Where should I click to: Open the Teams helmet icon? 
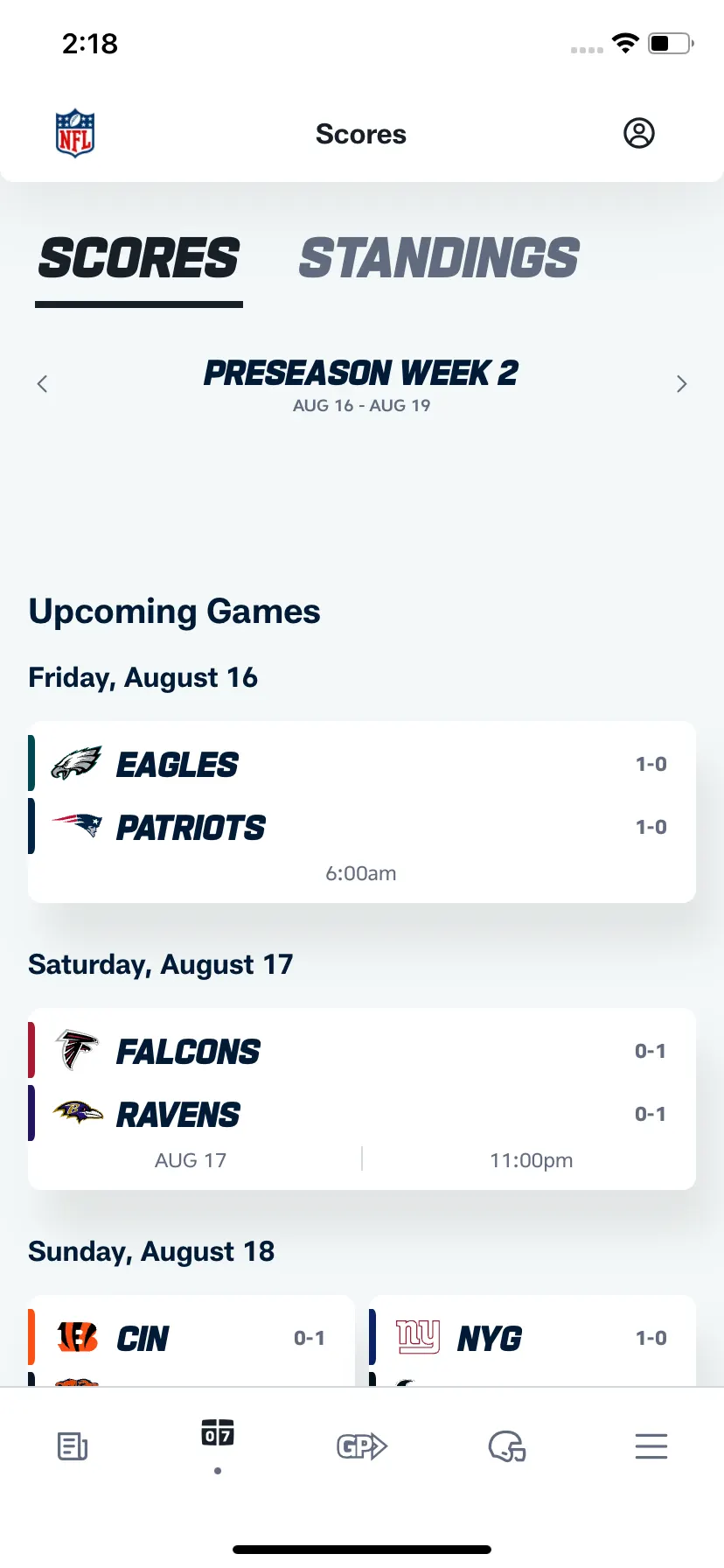(x=507, y=1446)
